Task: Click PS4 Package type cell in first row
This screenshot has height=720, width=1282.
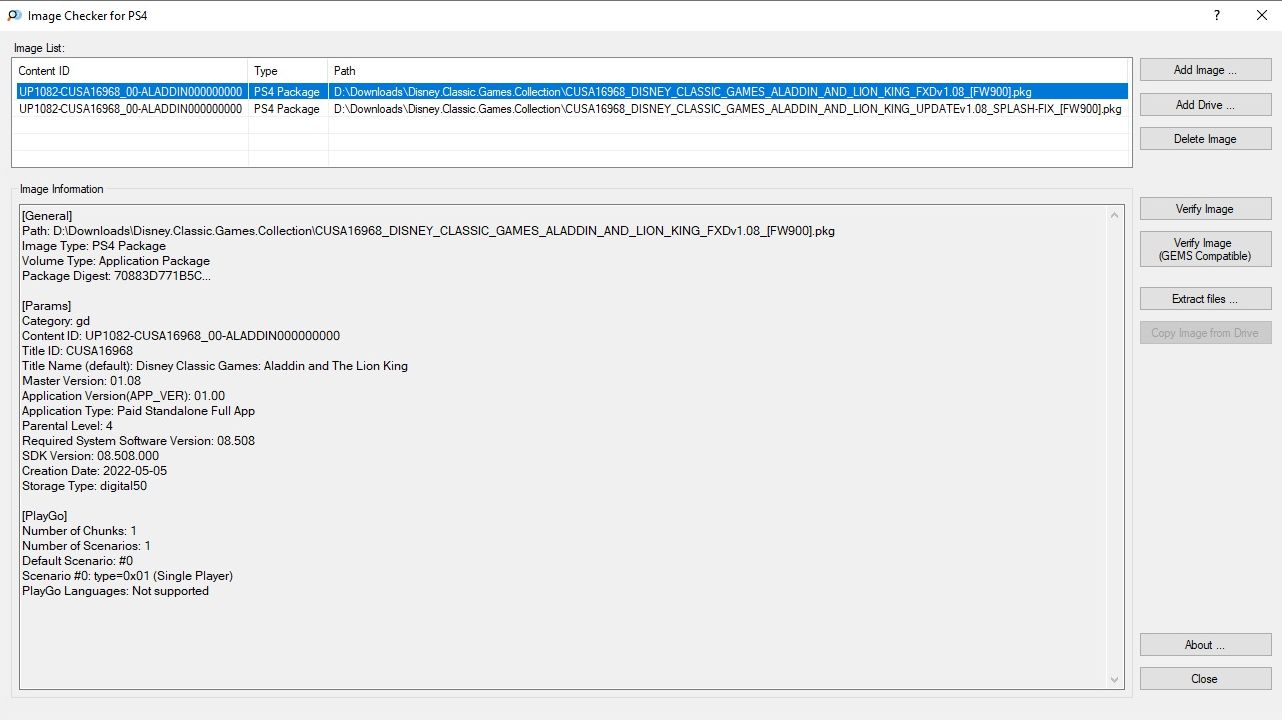Action: click(x=287, y=91)
